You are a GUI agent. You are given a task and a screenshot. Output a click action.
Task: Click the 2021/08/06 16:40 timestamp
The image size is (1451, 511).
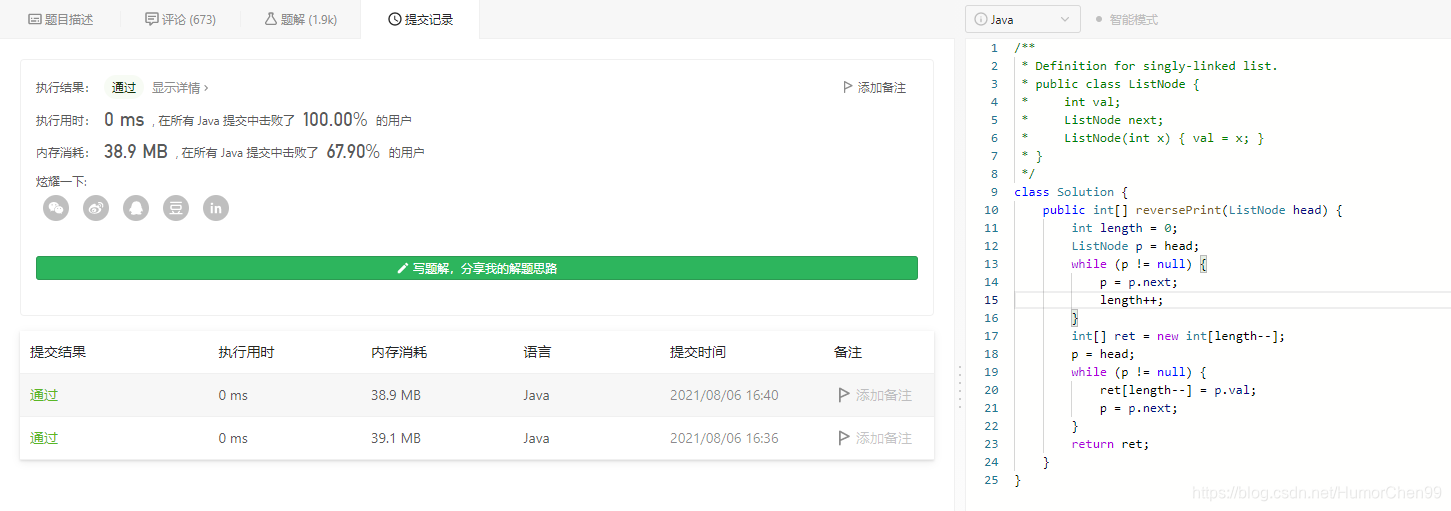(724, 395)
